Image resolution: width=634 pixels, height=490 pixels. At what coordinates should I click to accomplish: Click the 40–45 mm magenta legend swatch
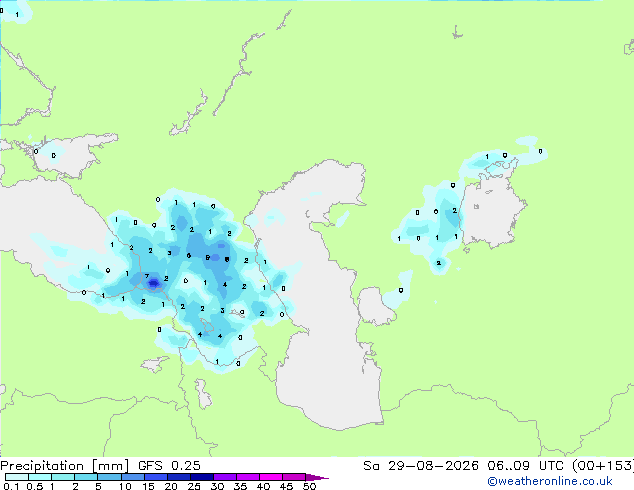point(271,477)
